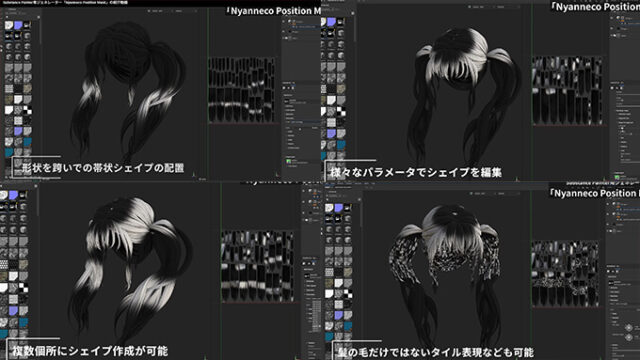This screenshot has width=640, height=360.
Task: Click green generator icon in シェイプを編集 properties
Action: pyautogui.click(x=617, y=177)
